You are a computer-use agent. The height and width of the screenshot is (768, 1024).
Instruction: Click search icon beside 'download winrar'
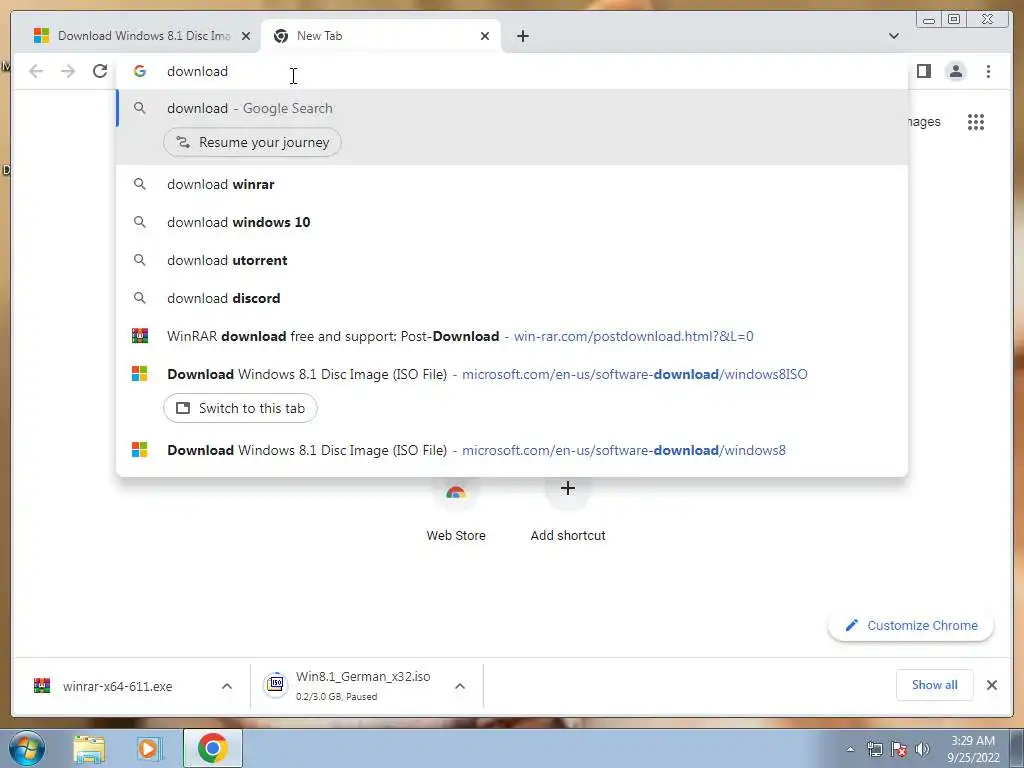[140, 184]
